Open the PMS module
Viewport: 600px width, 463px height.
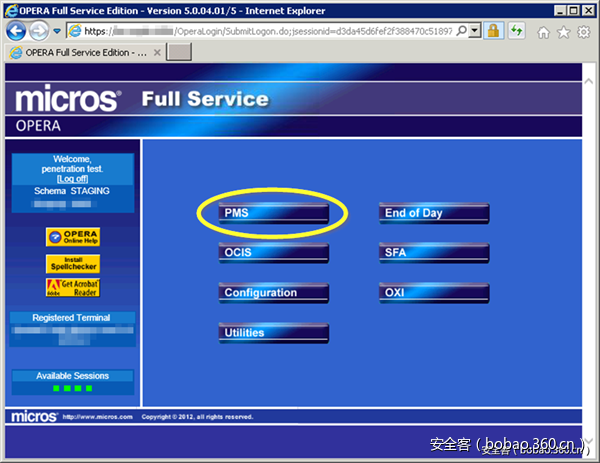pyautogui.click(x=274, y=213)
